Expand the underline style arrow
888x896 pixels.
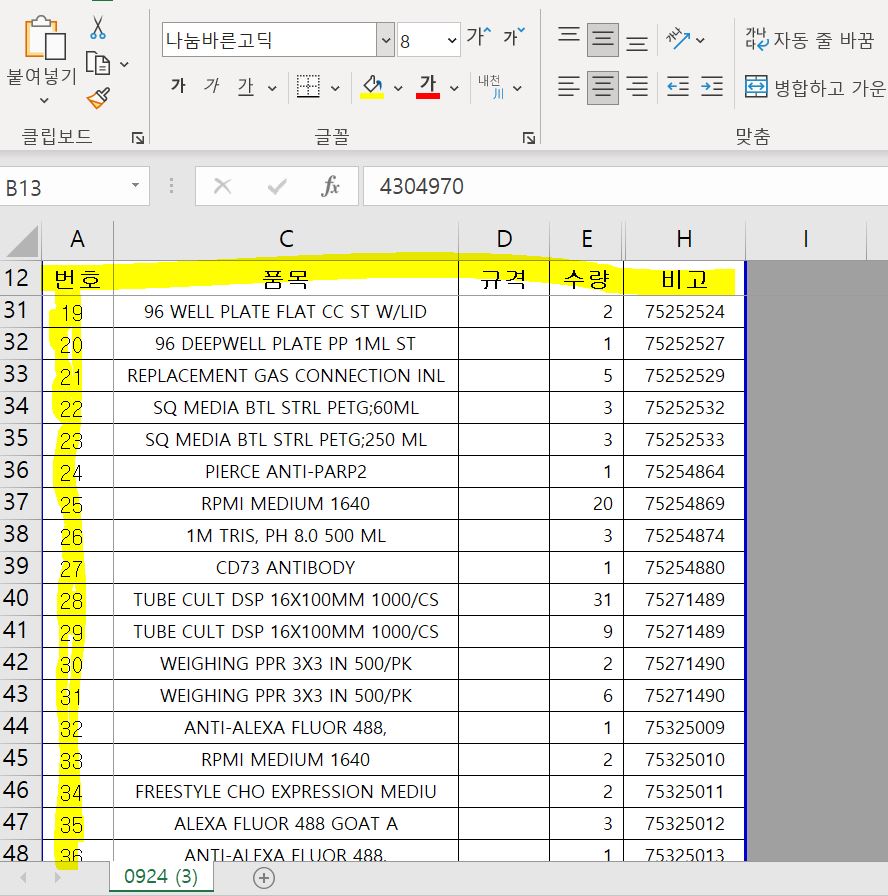click(x=272, y=89)
